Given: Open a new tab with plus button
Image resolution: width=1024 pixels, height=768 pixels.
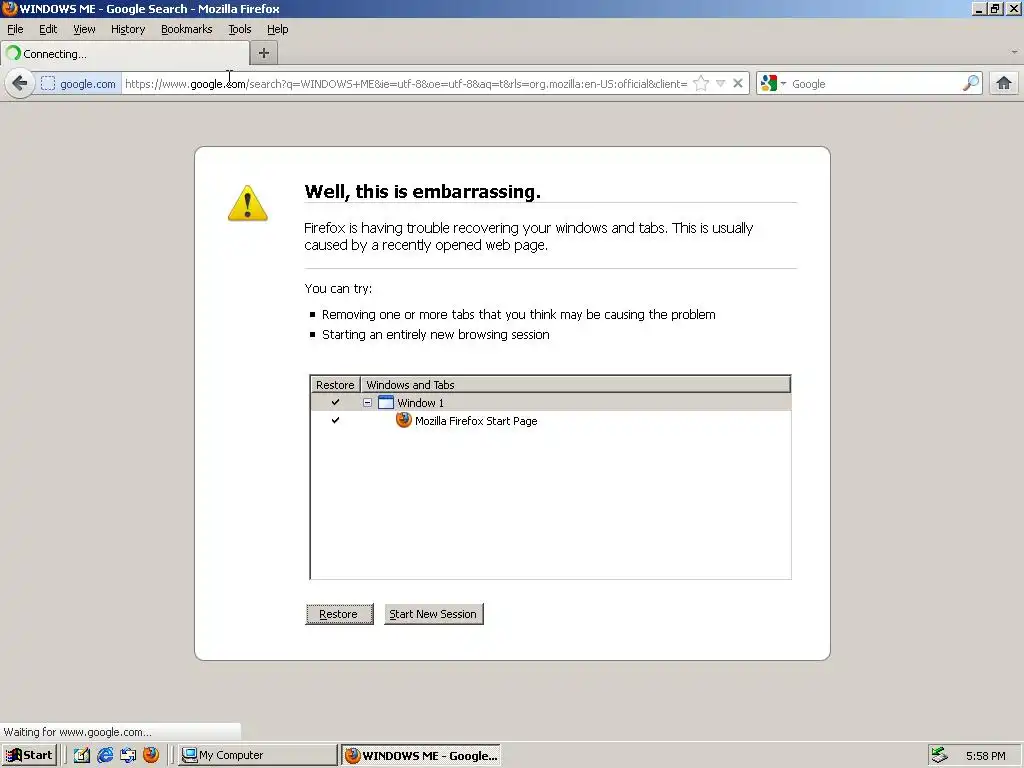Looking at the screenshot, I should 264,54.
